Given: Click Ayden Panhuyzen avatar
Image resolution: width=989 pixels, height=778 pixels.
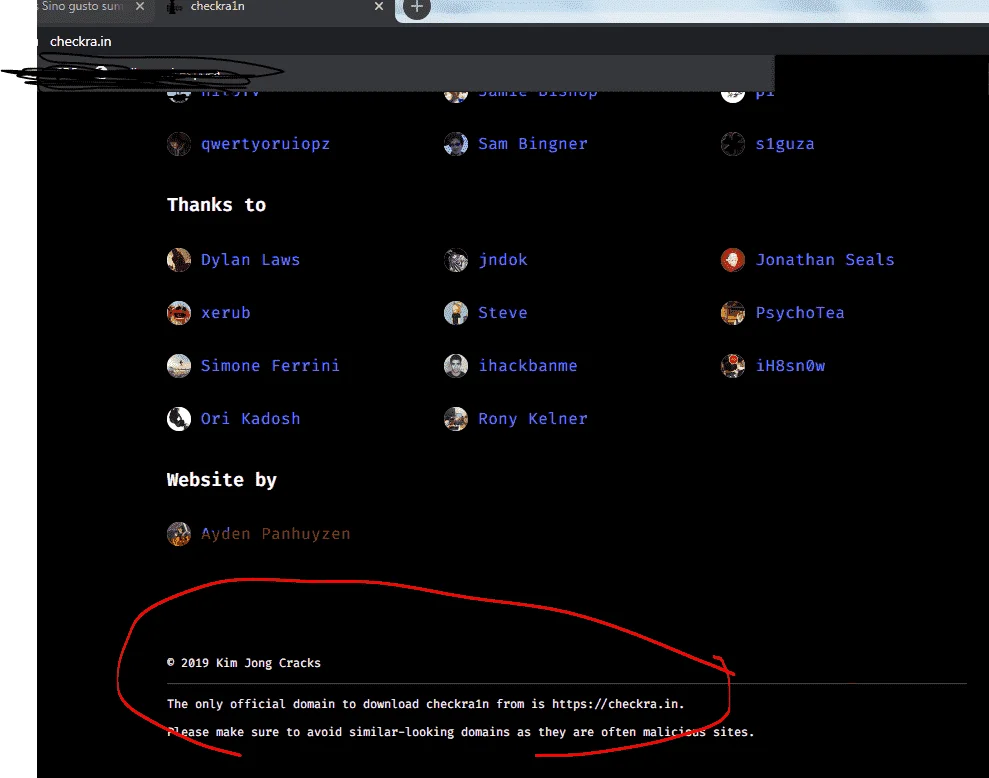Looking at the screenshot, I should pos(179,534).
